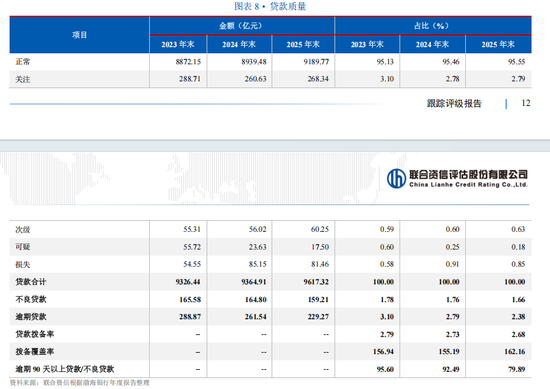Click the China Lianhe Credit Rating logo icon
The height and width of the screenshot is (389, 550).
(396, 178)
